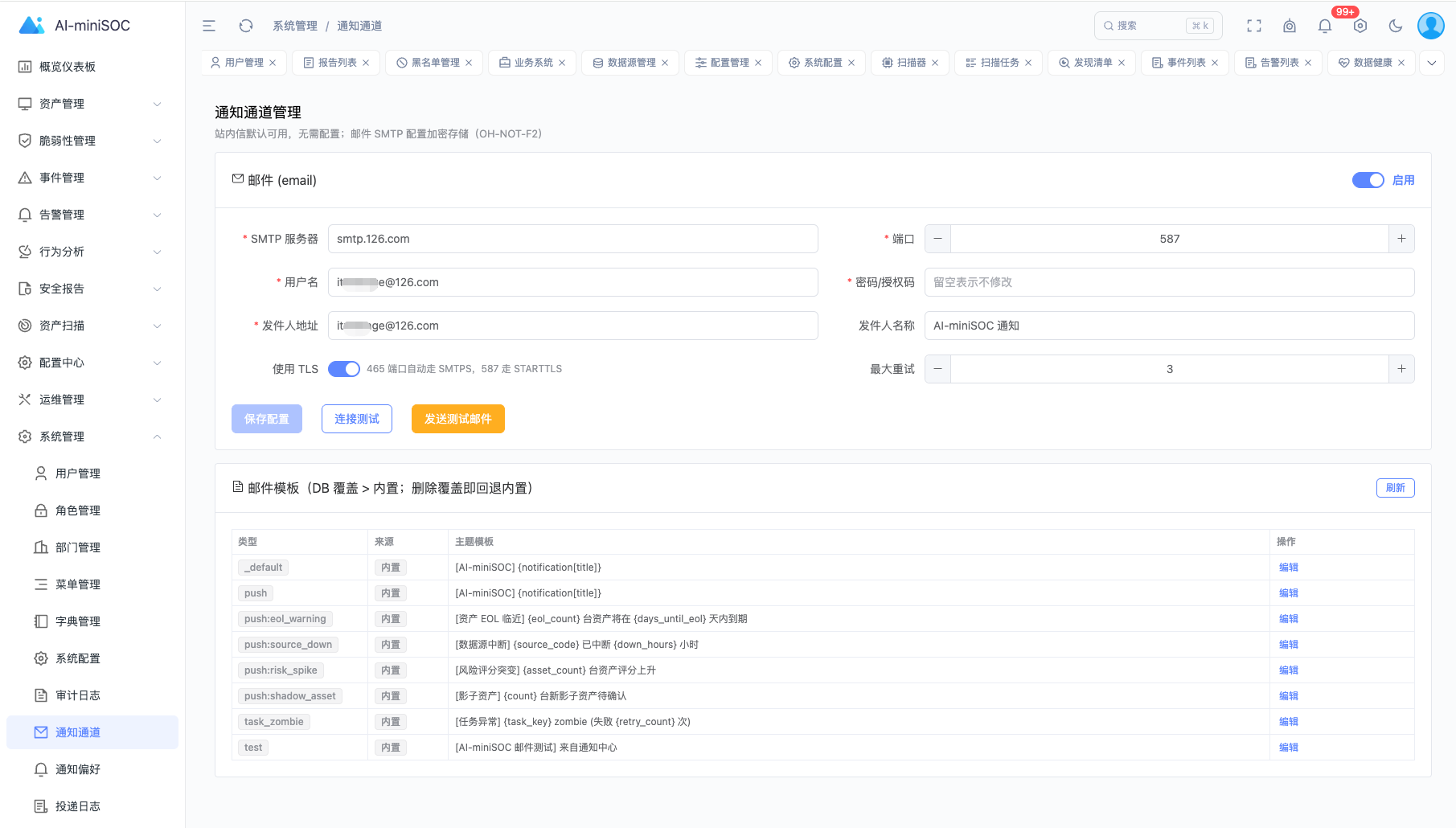
Task: Close the 用户管理 tab
Action: click(273, 63)
